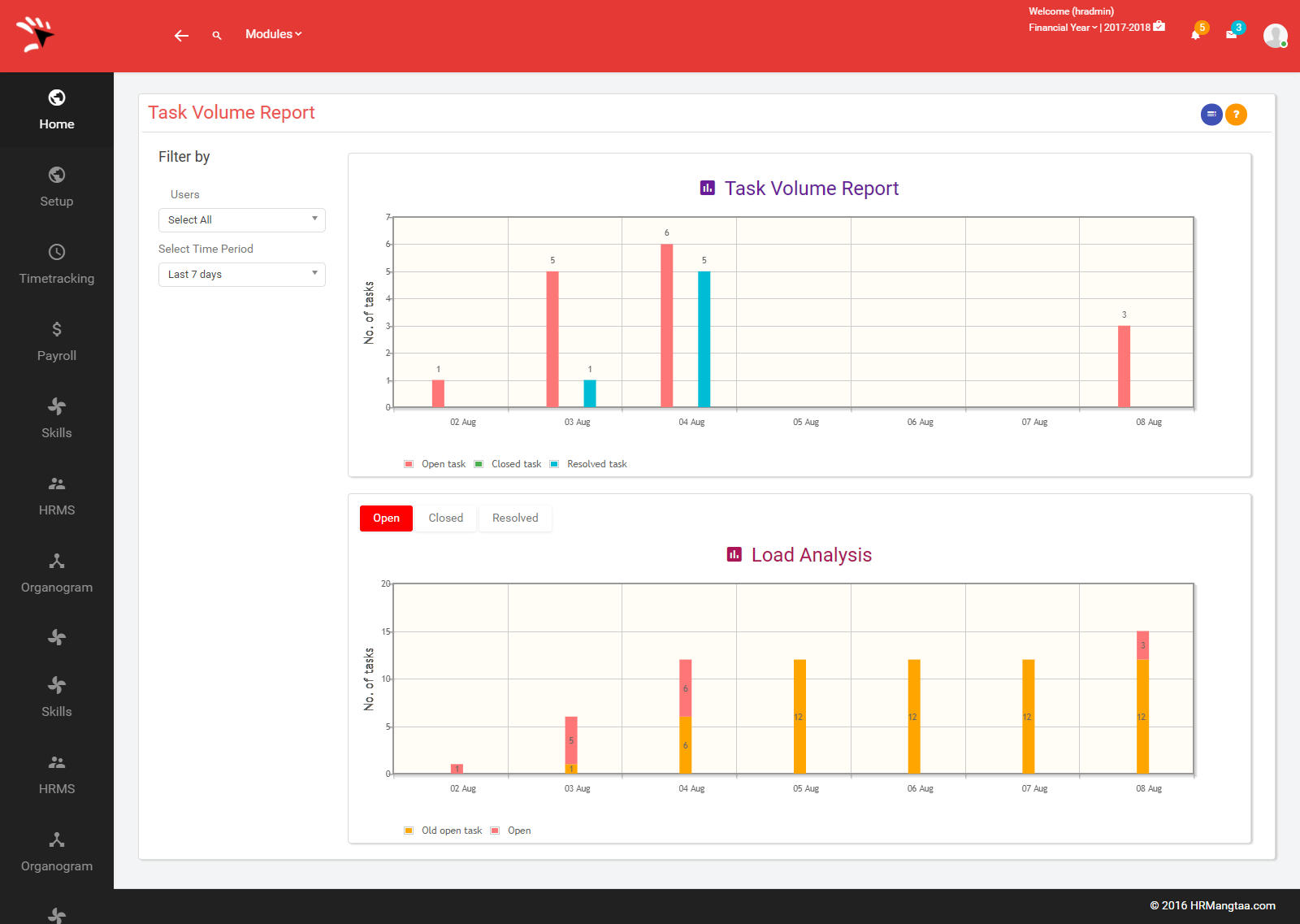Click the Welcome (hradmin) text

coord(1071,11)
